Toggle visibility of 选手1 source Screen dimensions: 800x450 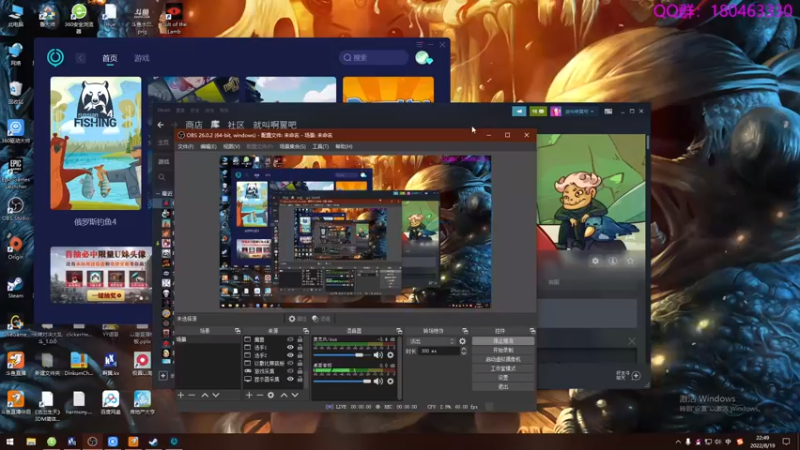290,347
